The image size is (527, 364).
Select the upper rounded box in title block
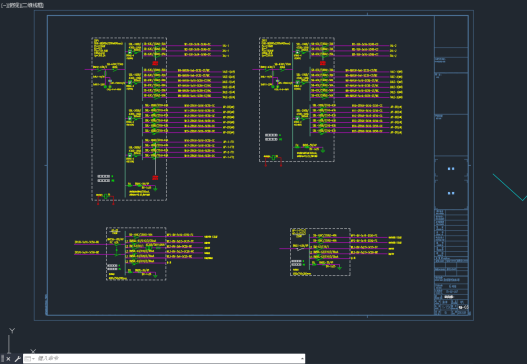451,169
